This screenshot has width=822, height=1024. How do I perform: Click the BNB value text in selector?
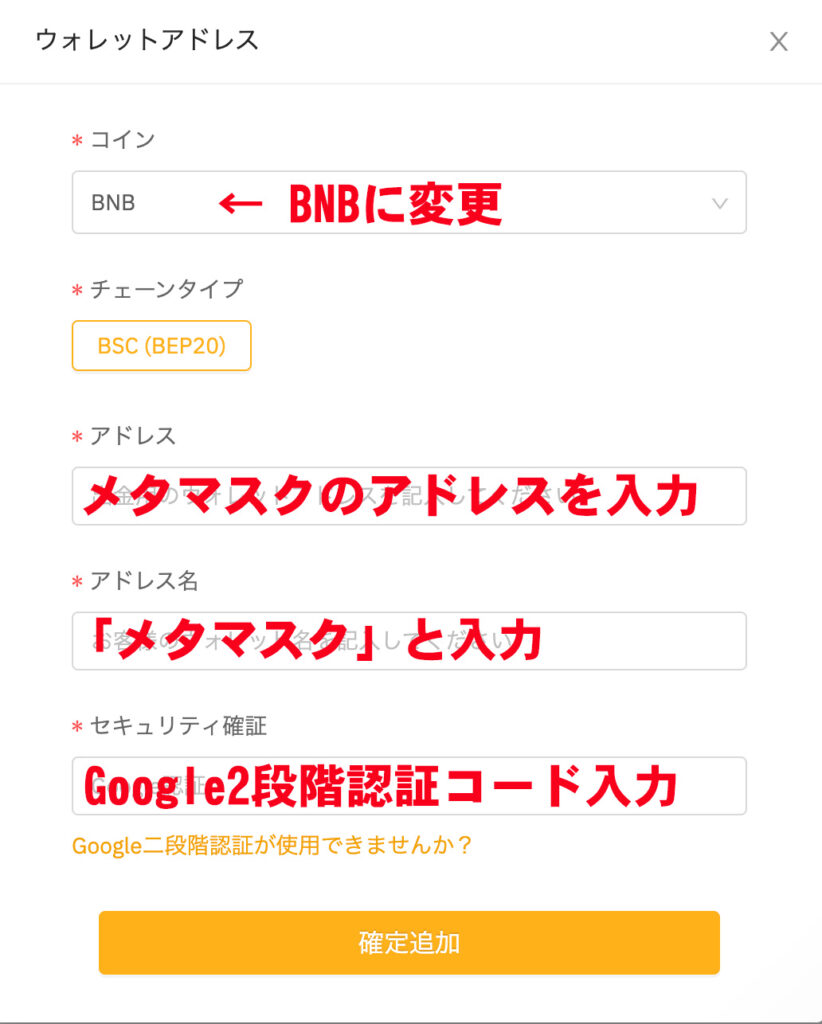point(113,203)
